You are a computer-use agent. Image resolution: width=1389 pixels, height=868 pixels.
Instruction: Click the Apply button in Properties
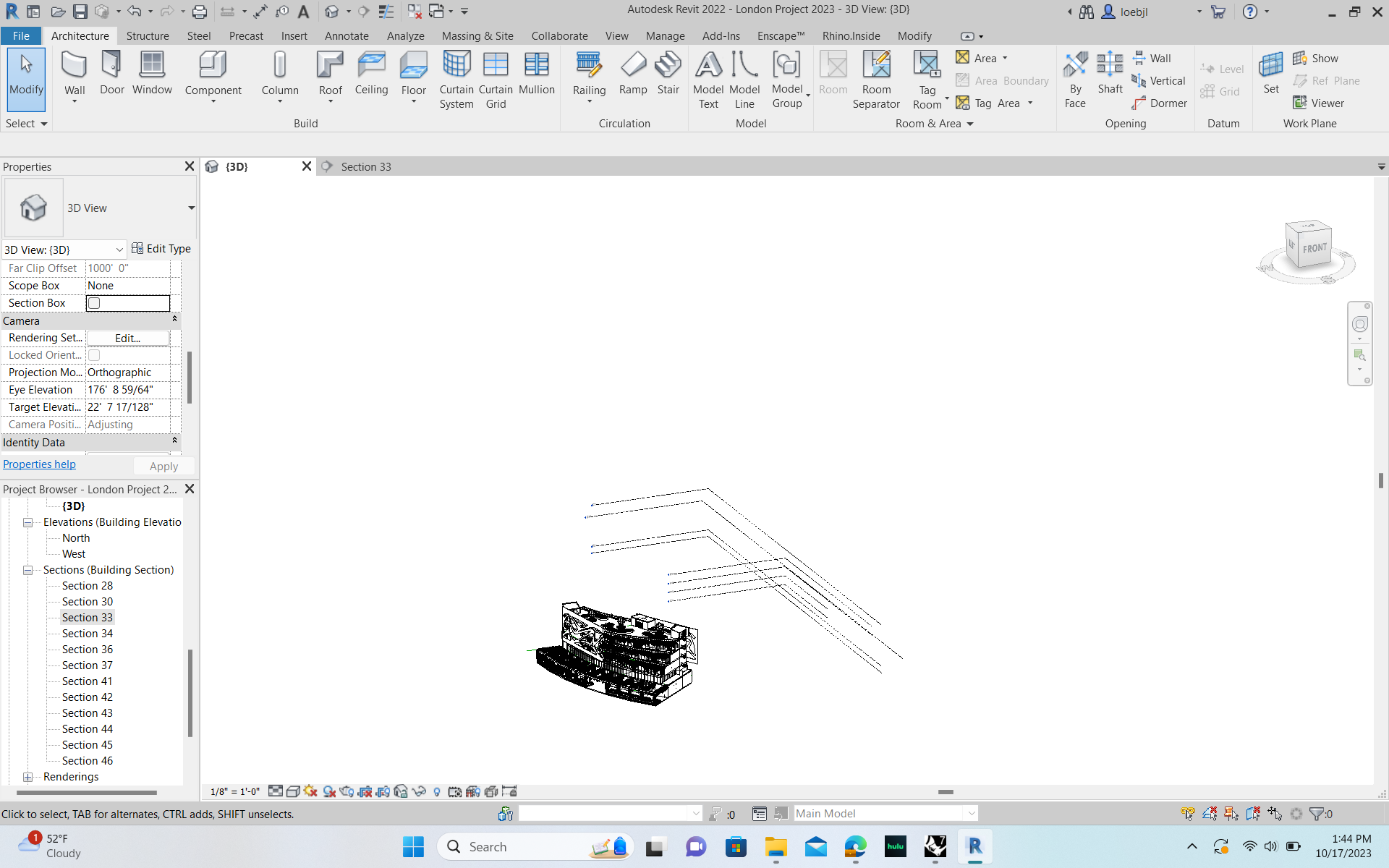pyautogui.click(x=163, y=467)
